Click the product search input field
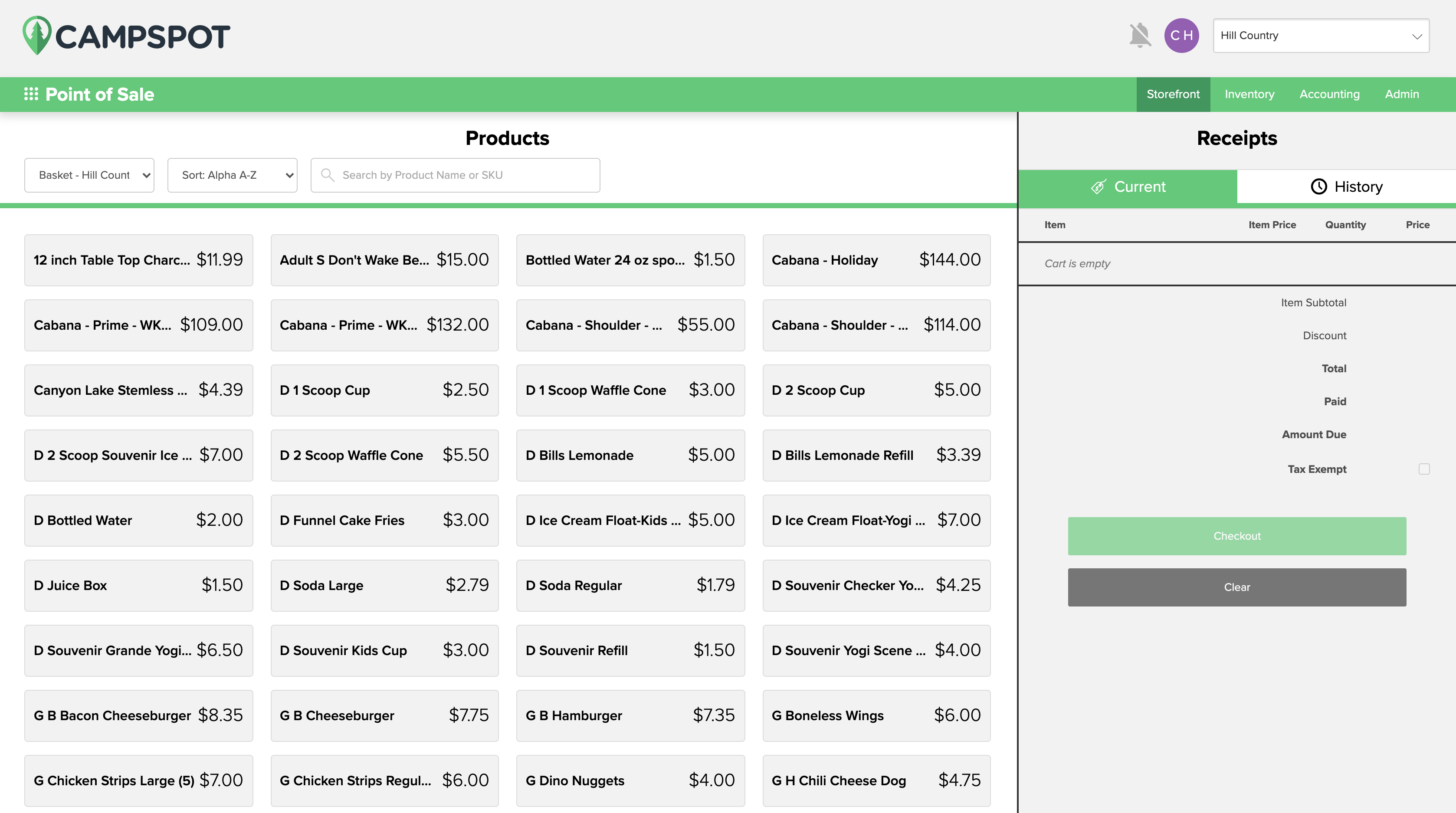The image size is (1456, 813). [463, 175]
